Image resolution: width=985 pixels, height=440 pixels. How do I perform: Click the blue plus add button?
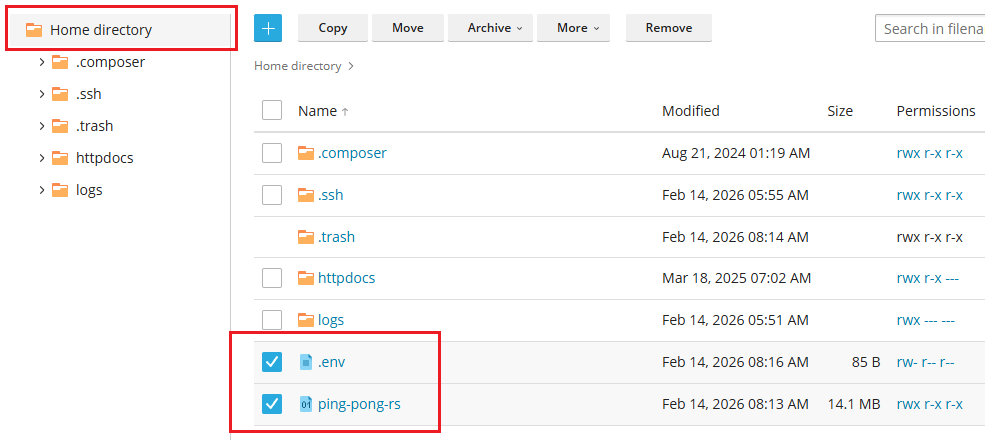[x=268, y=28]
